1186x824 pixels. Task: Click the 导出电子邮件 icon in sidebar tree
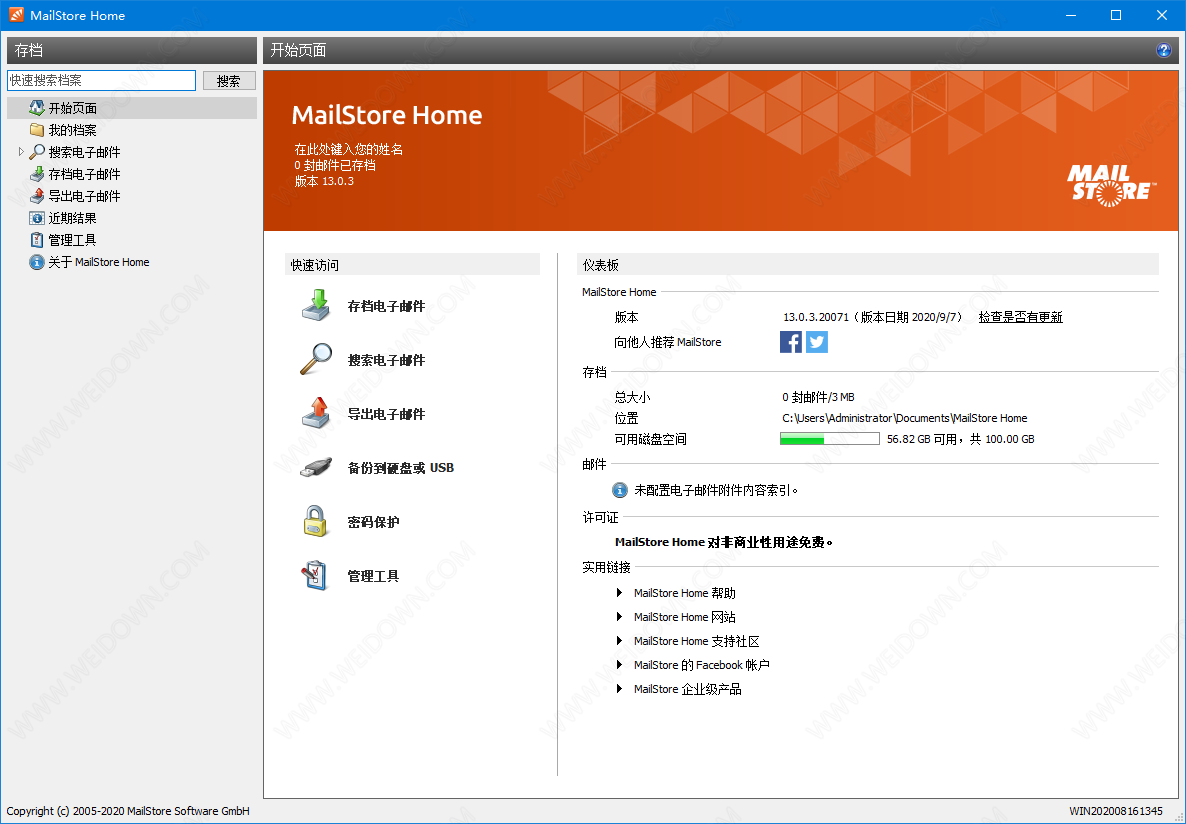click(x=36, y=196)
